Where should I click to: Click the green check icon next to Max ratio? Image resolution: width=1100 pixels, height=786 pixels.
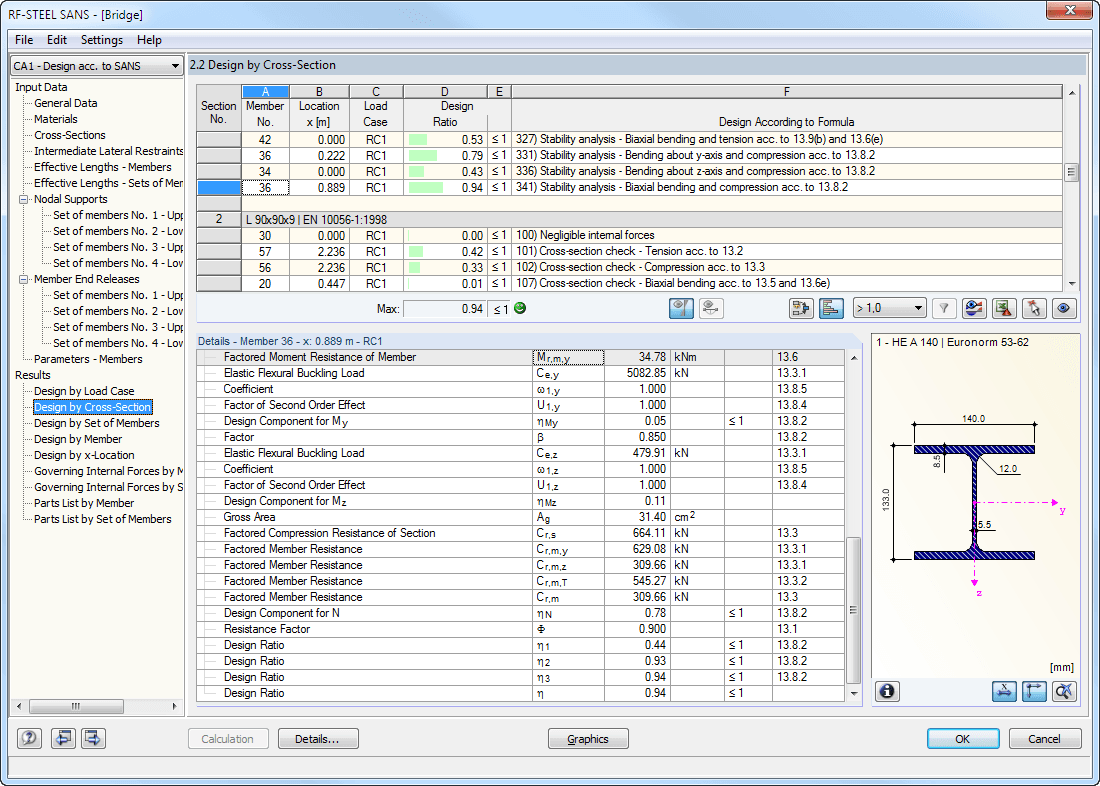[521, 308]
